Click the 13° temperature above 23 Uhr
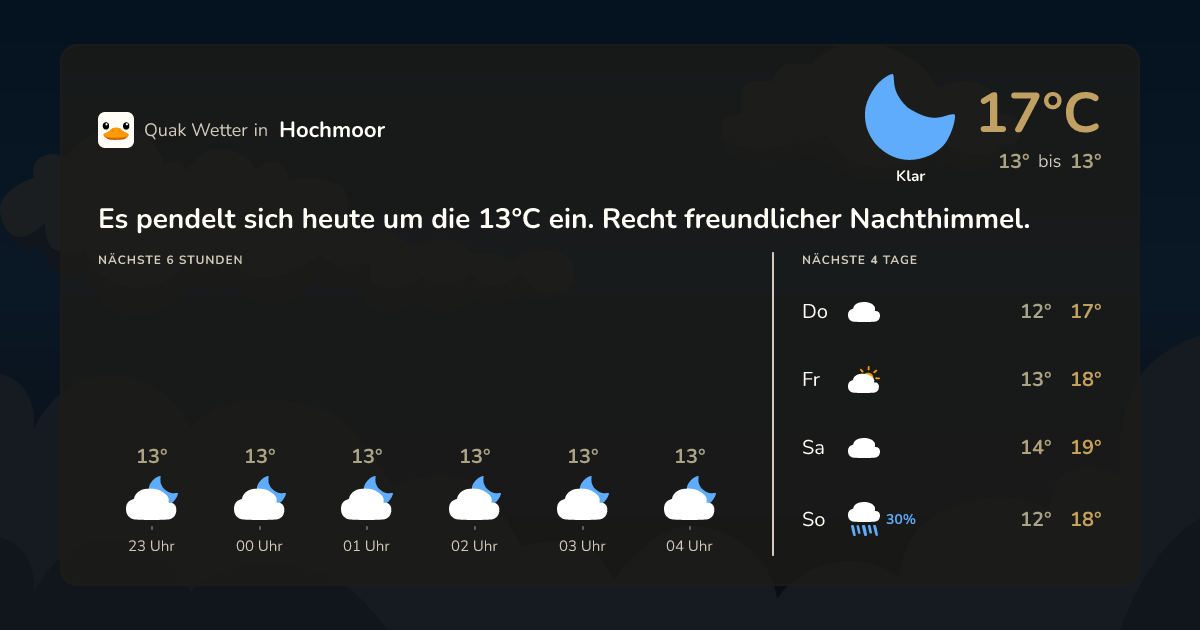Screen dimensions: 1200x630 152,457
